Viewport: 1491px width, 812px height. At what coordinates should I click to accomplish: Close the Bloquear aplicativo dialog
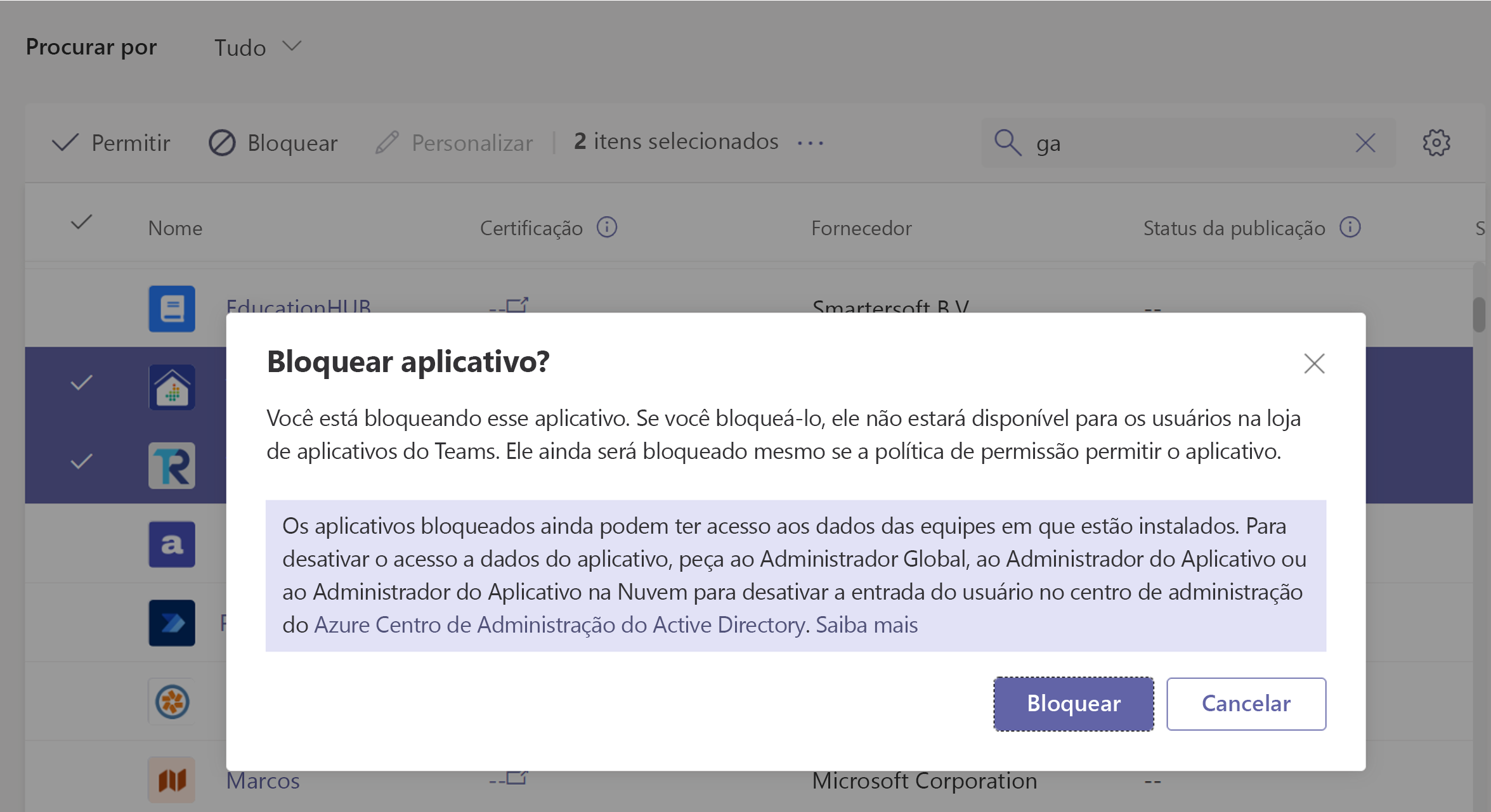(1314, 364)
